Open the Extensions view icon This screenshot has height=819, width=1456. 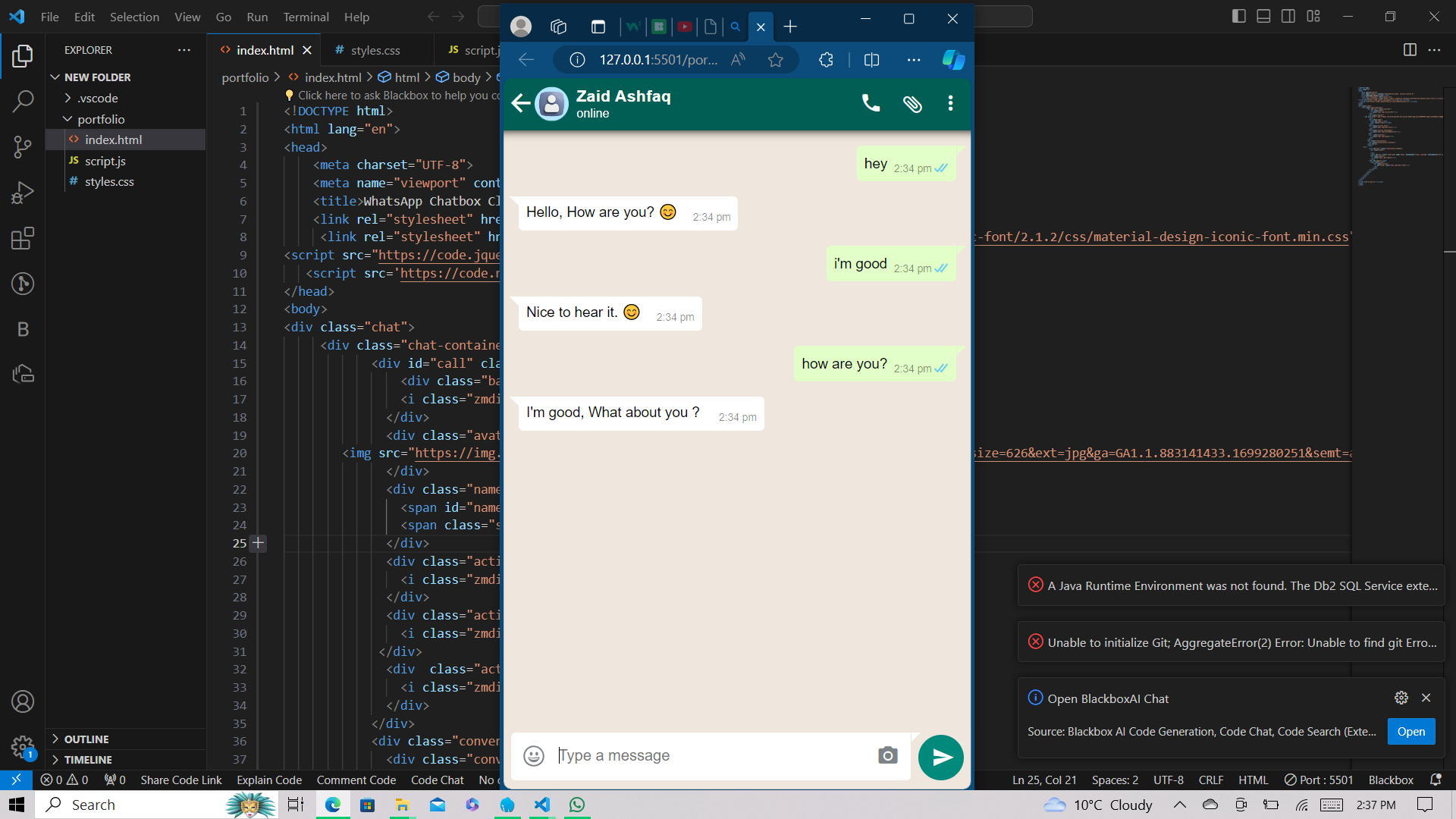click(x=23, y=238)
